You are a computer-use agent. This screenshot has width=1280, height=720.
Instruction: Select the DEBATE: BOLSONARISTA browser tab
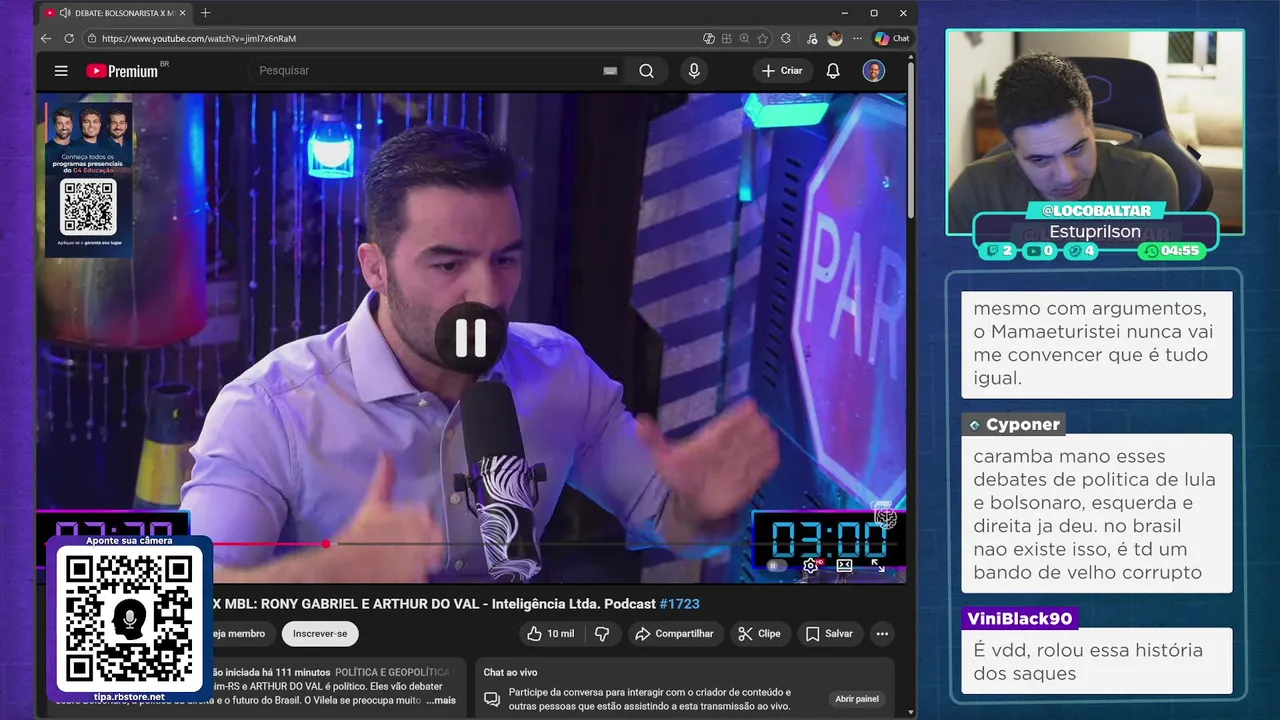point(114,13)
